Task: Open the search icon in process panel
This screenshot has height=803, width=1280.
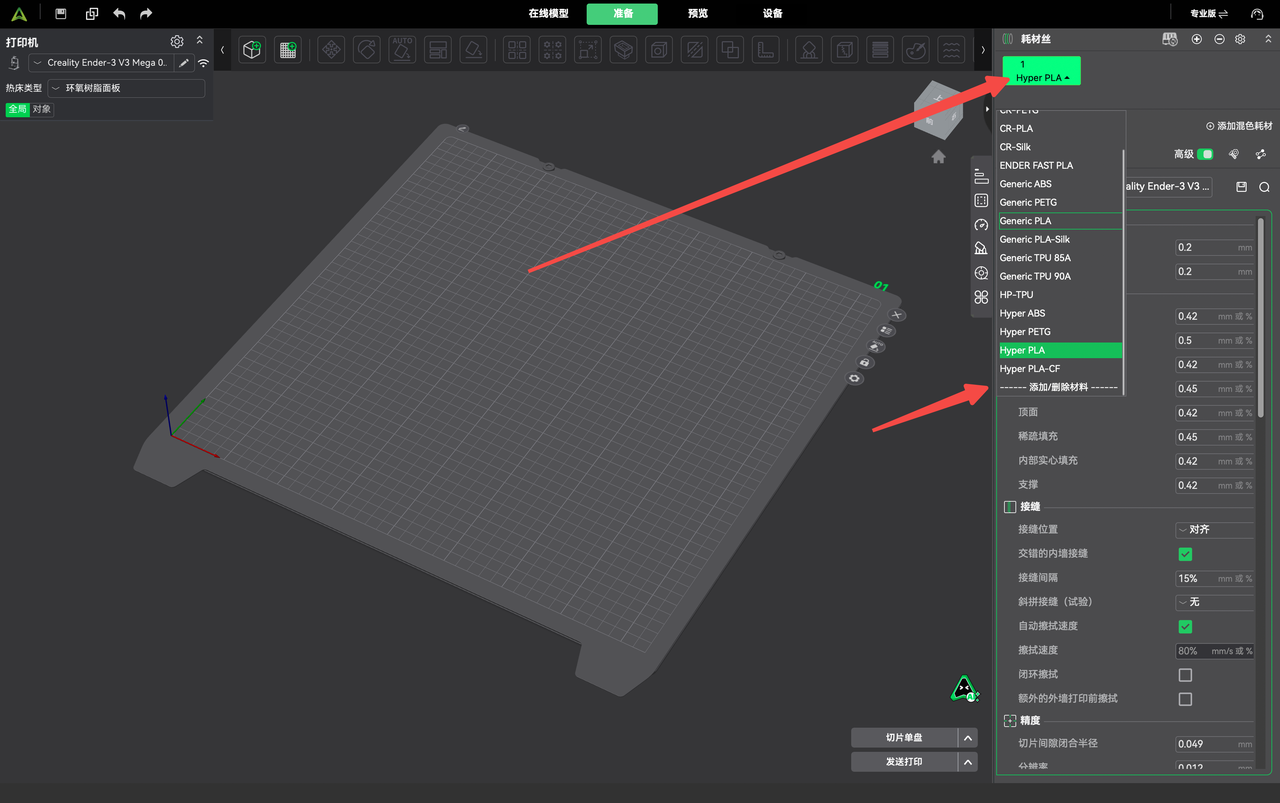Action: [1264, 187]
